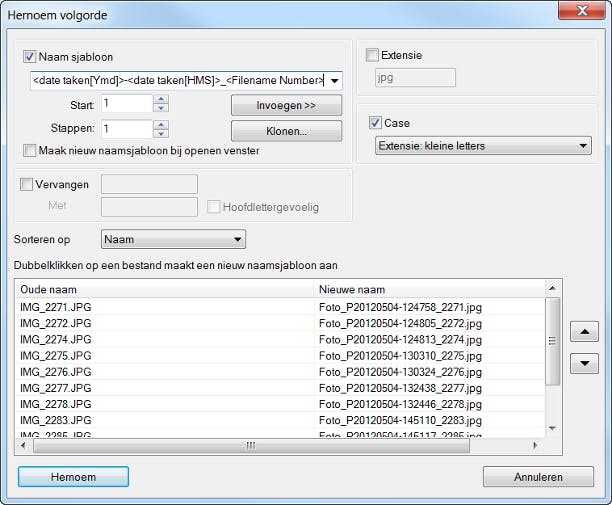This screenshot has width=612, height=505.
Task: Select row IMG_2283.JPG
Action: pos(55,420)
